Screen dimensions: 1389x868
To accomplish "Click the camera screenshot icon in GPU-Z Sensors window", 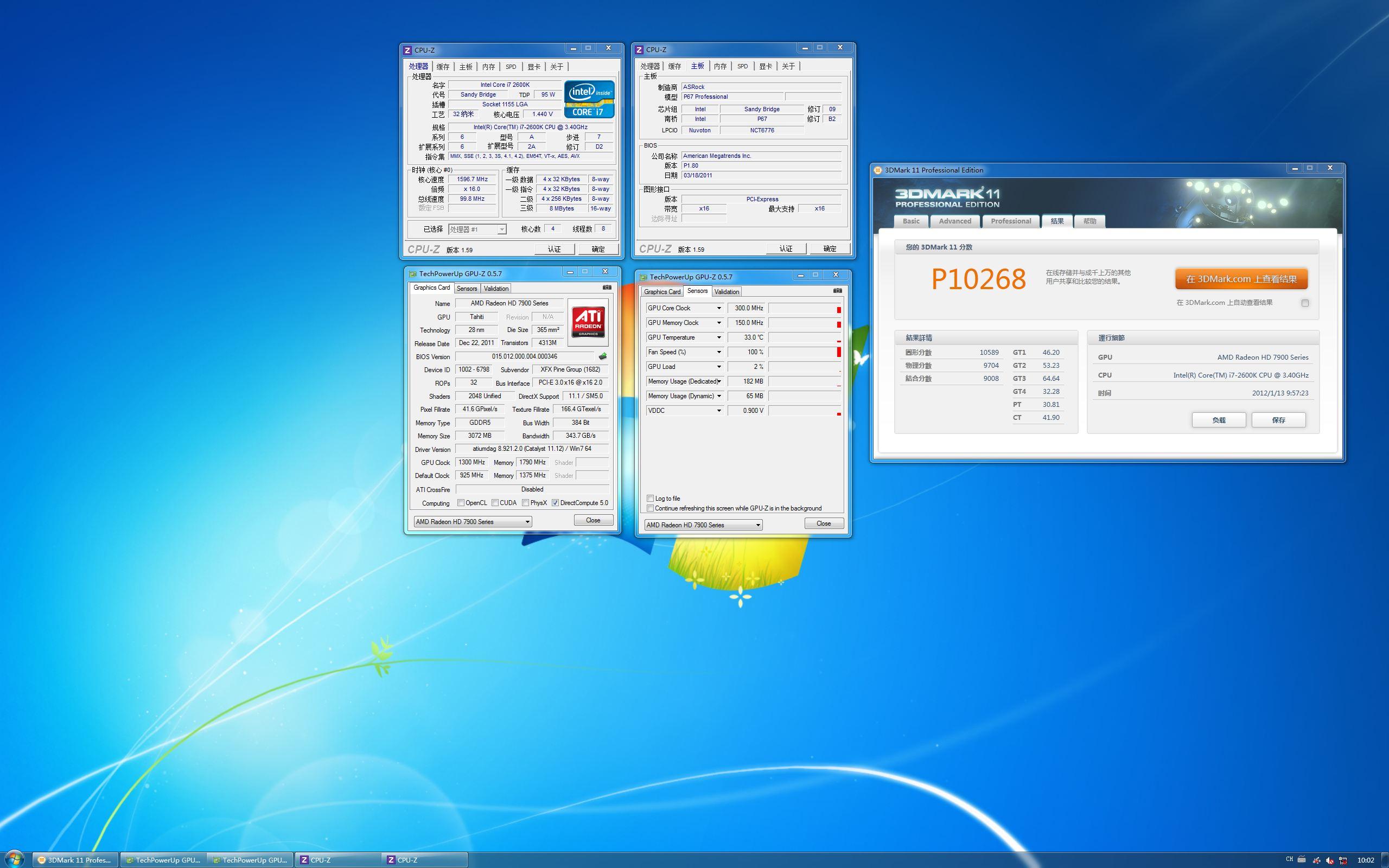I will pos(837,290).
